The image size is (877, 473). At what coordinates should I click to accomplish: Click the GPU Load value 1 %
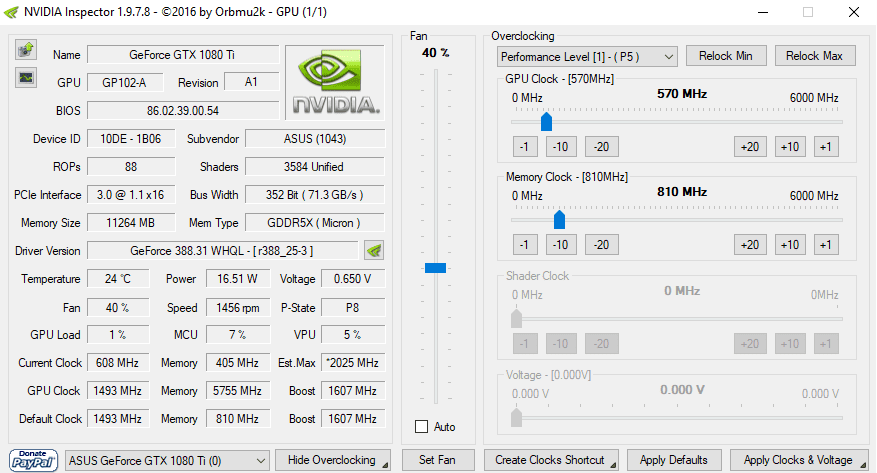118,334
